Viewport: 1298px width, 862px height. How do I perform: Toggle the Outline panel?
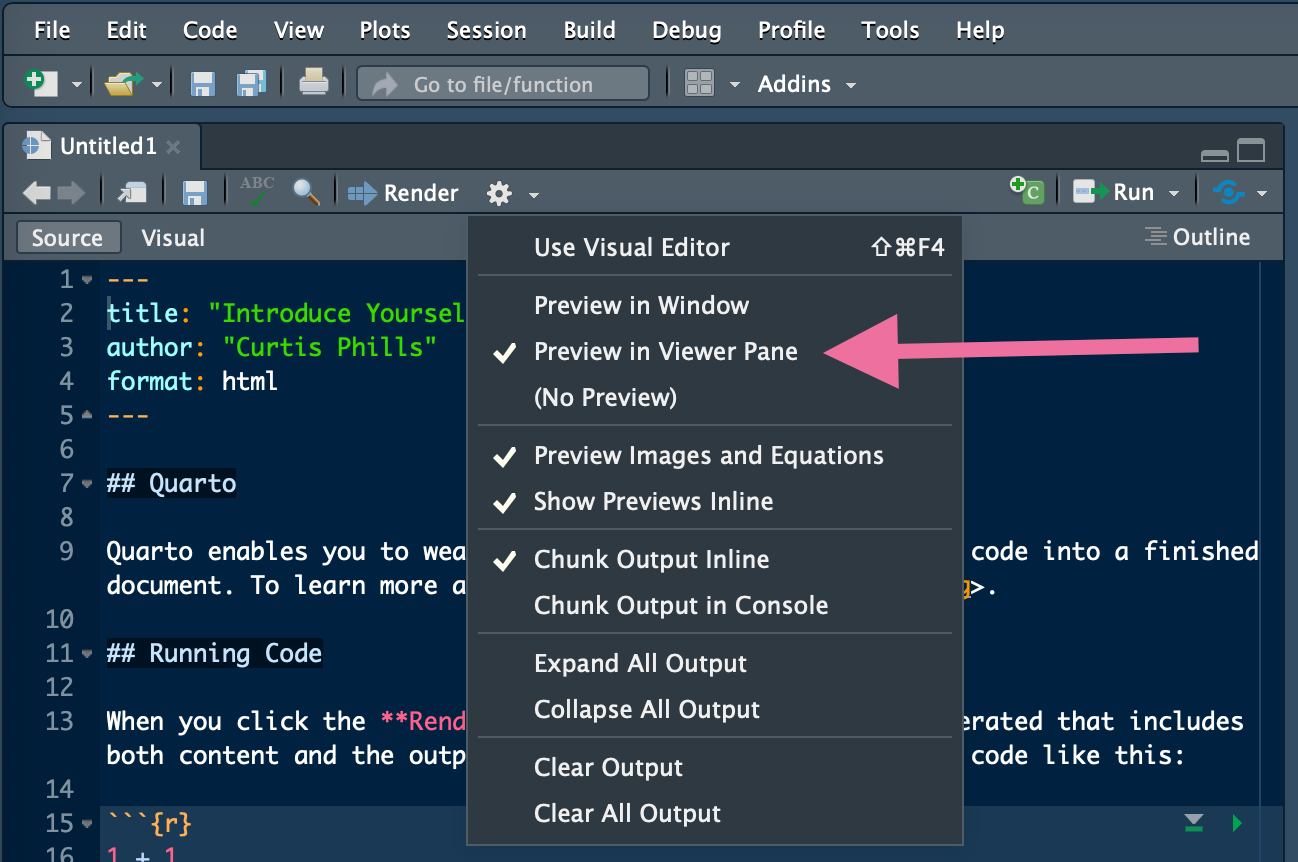(x=1198, y=237)
